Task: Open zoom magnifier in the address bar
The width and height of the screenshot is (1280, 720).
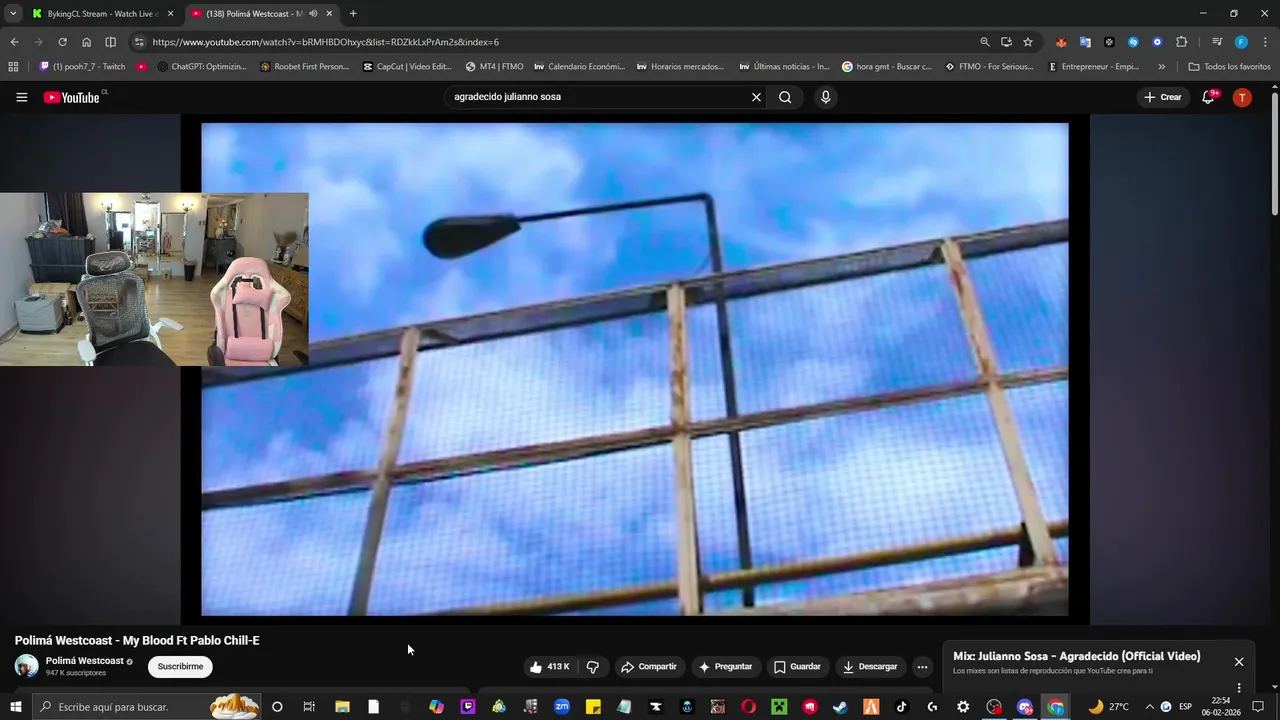Action: pos(985,42)
